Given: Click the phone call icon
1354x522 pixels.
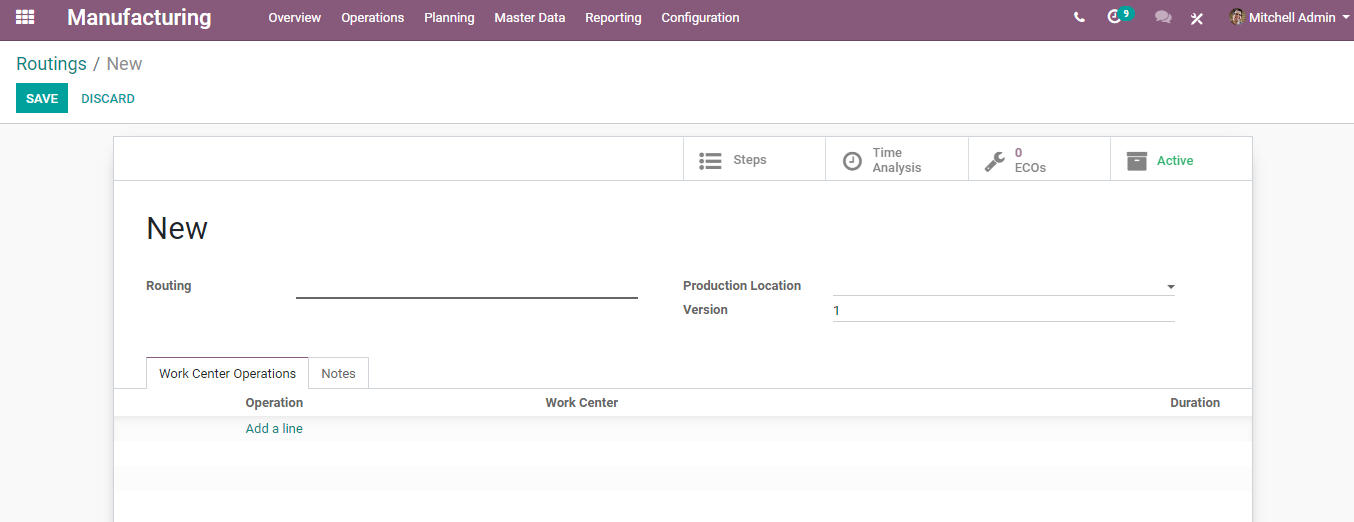Looking at the screenshot, I should 1079,17.
